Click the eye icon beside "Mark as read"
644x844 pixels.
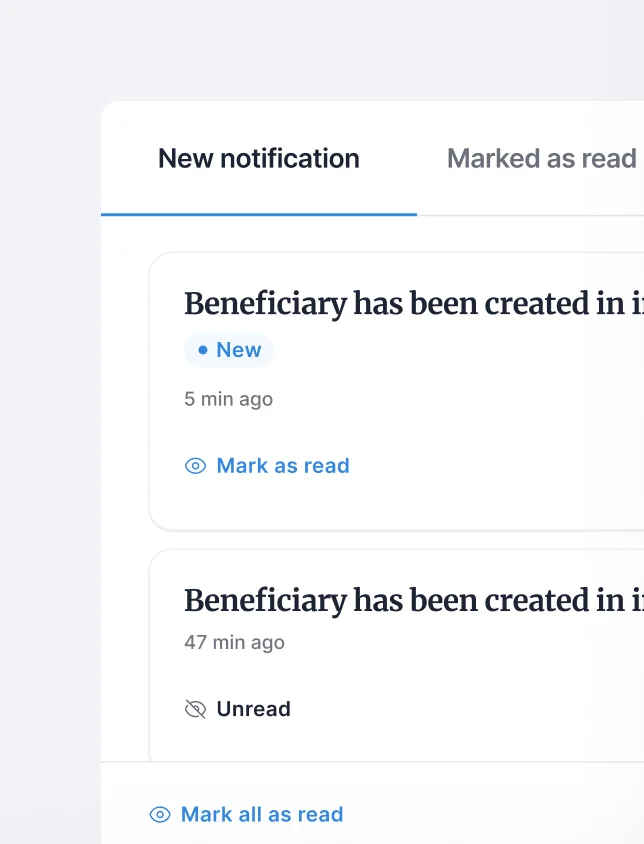point(196,466)
